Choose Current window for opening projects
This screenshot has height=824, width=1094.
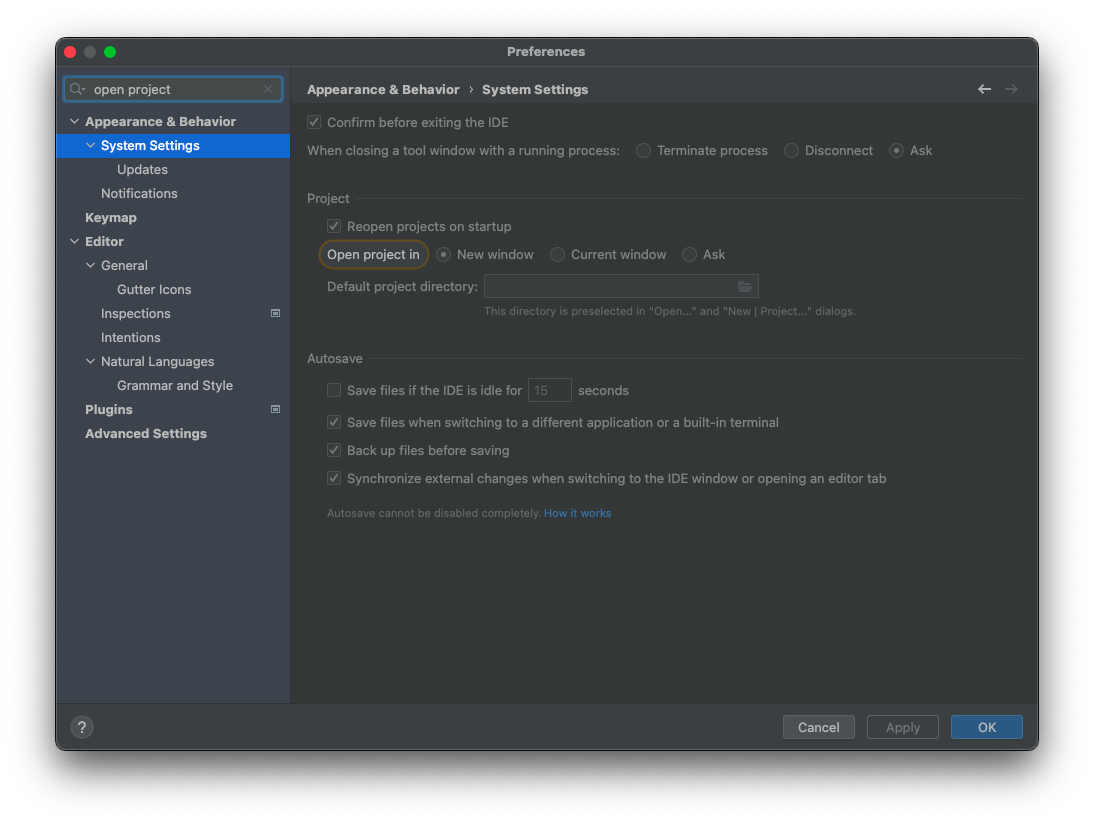tap(557, 255)
